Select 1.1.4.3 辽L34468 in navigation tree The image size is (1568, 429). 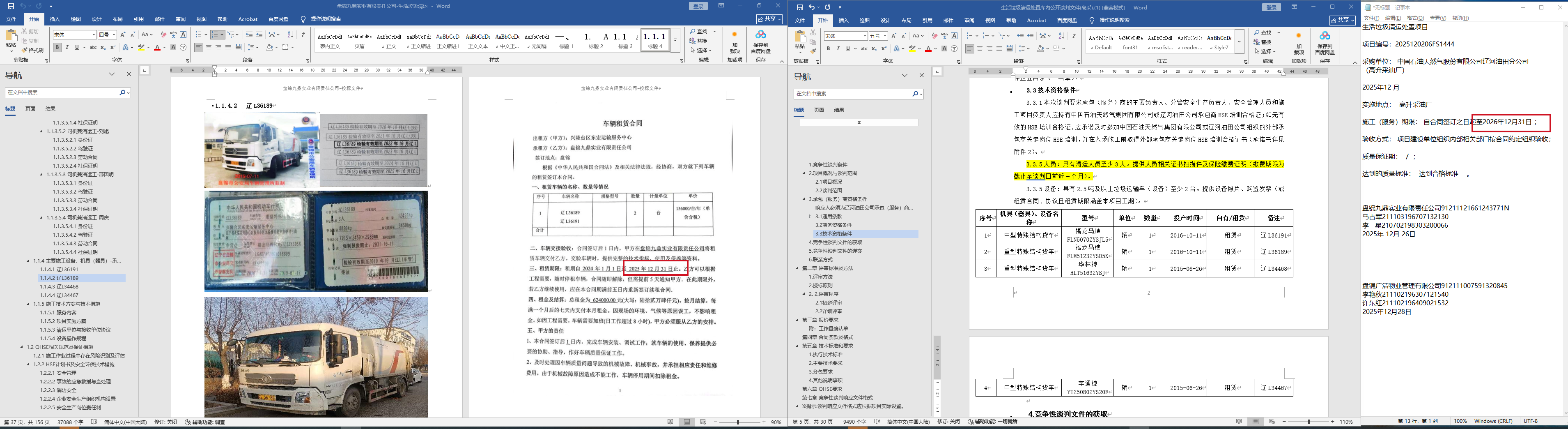59,286
